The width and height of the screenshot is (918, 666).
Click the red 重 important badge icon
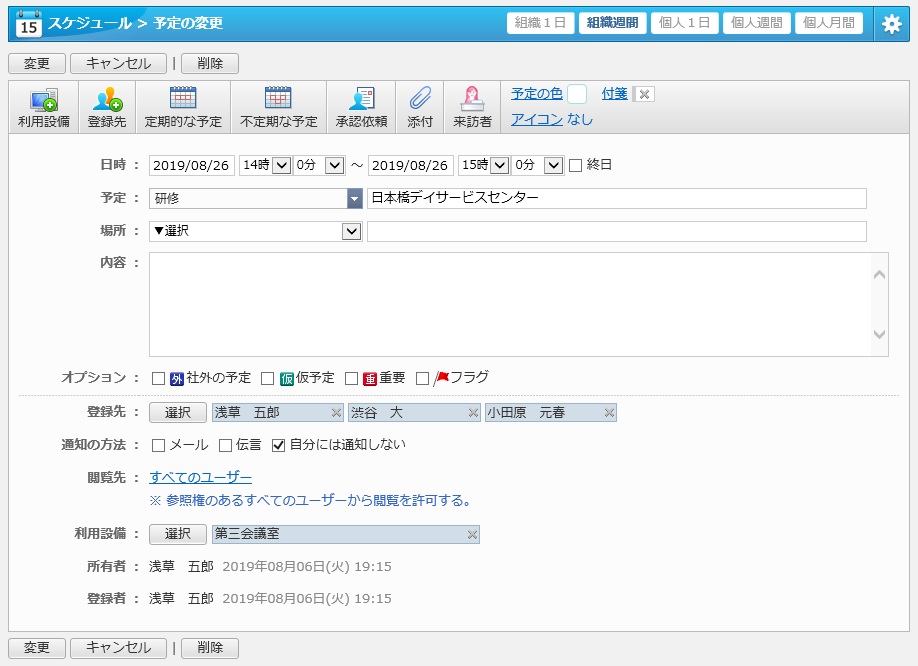(x=370, y=379)
